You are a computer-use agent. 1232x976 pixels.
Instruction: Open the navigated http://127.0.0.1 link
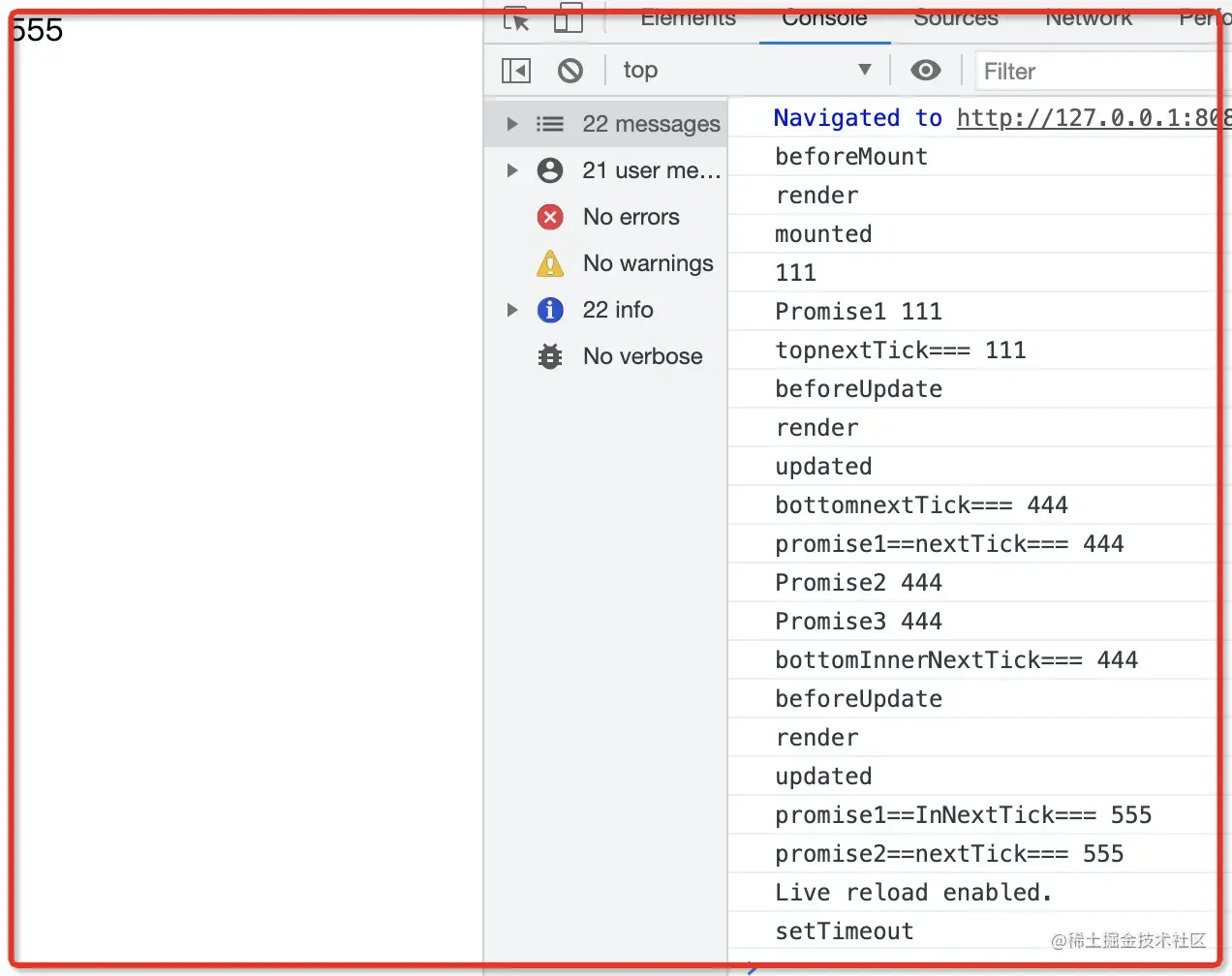[1093, 118]
